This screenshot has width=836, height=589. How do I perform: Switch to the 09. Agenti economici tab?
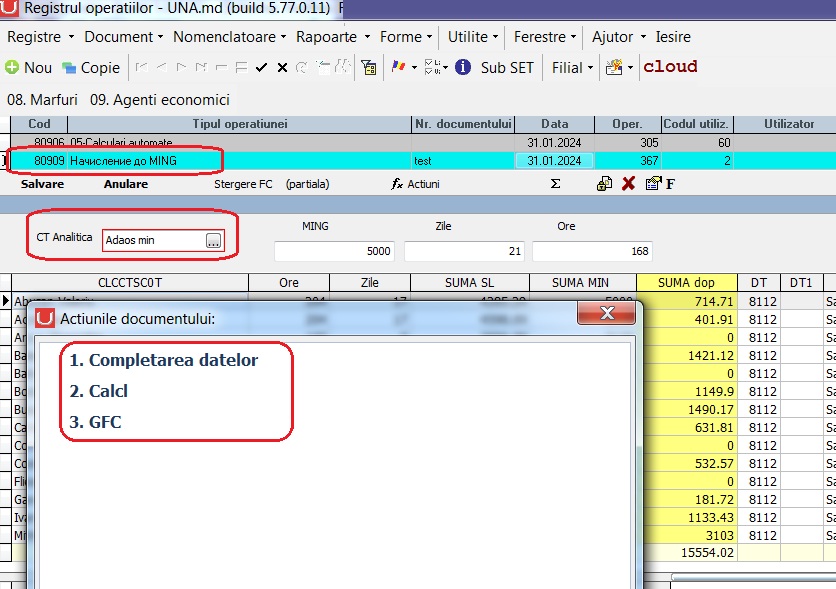tap(160, 100)
